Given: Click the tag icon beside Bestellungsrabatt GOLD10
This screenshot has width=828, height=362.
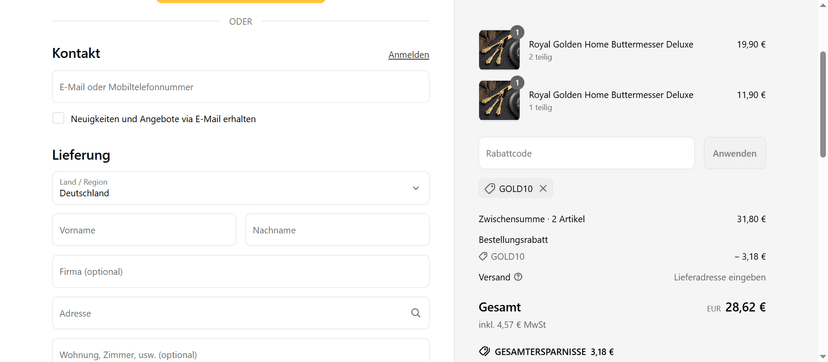Looking at the screenshot, I should pyautogui.click(x=483, y=256).
